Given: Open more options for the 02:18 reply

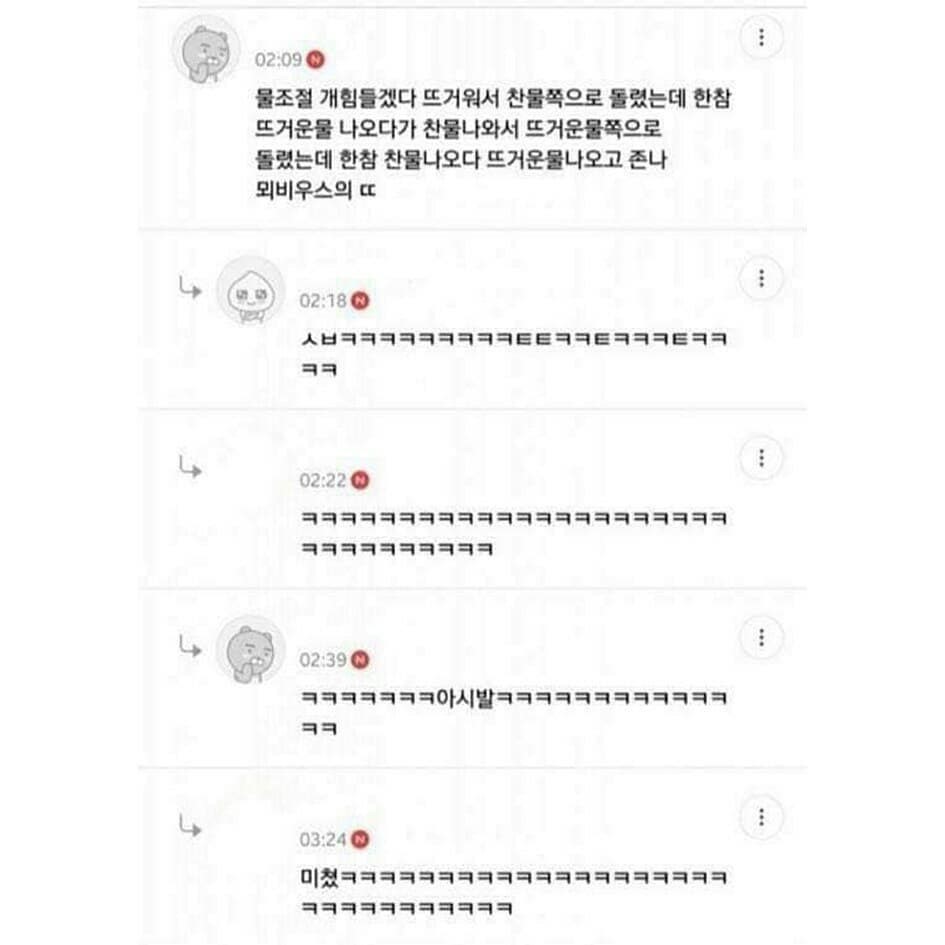Looking at the screenshot, I should (761, 278).
